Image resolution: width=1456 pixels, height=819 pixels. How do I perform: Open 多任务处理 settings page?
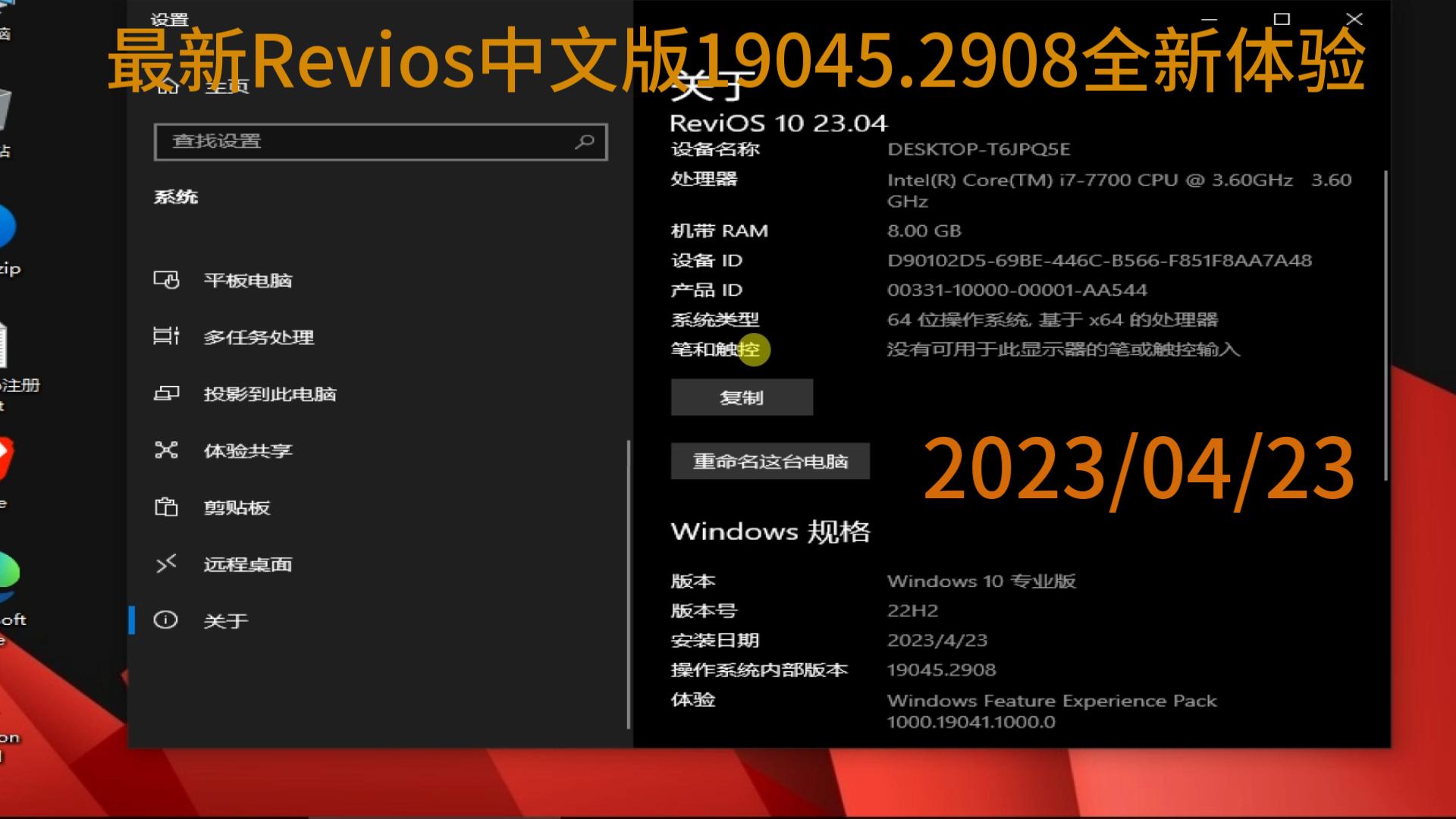tap(381, 337)
